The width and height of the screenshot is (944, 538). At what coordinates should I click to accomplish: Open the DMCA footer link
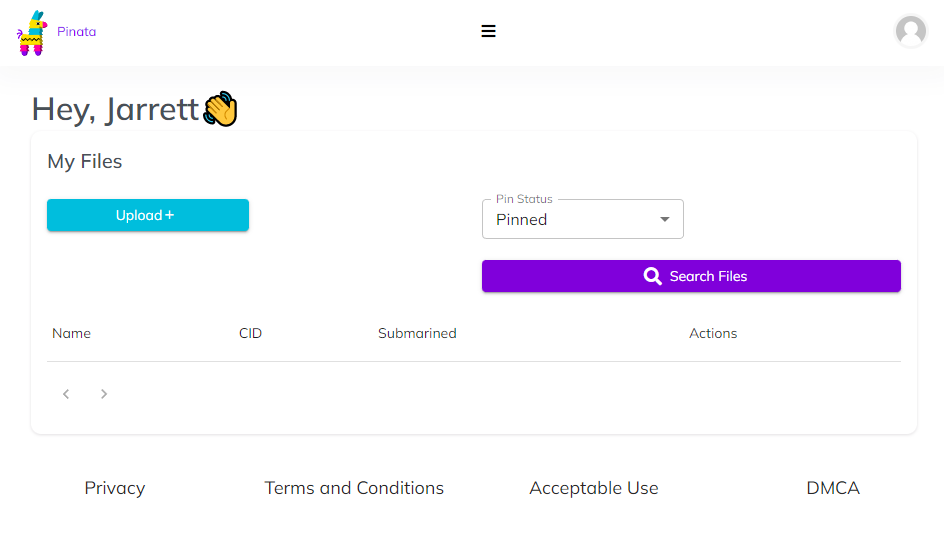[833, 488]
